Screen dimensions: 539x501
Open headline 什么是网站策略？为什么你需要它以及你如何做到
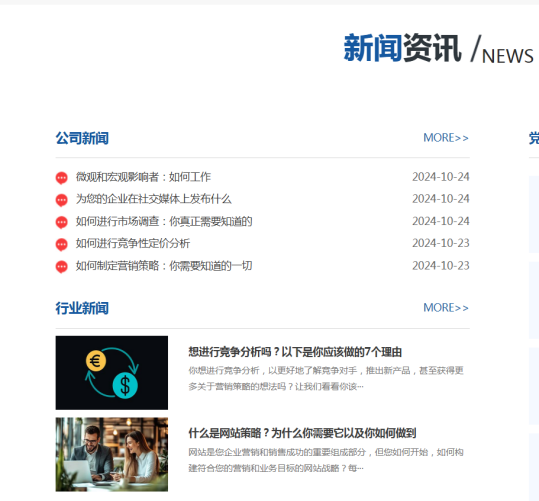pyautogui.click(x=302, y=433)
